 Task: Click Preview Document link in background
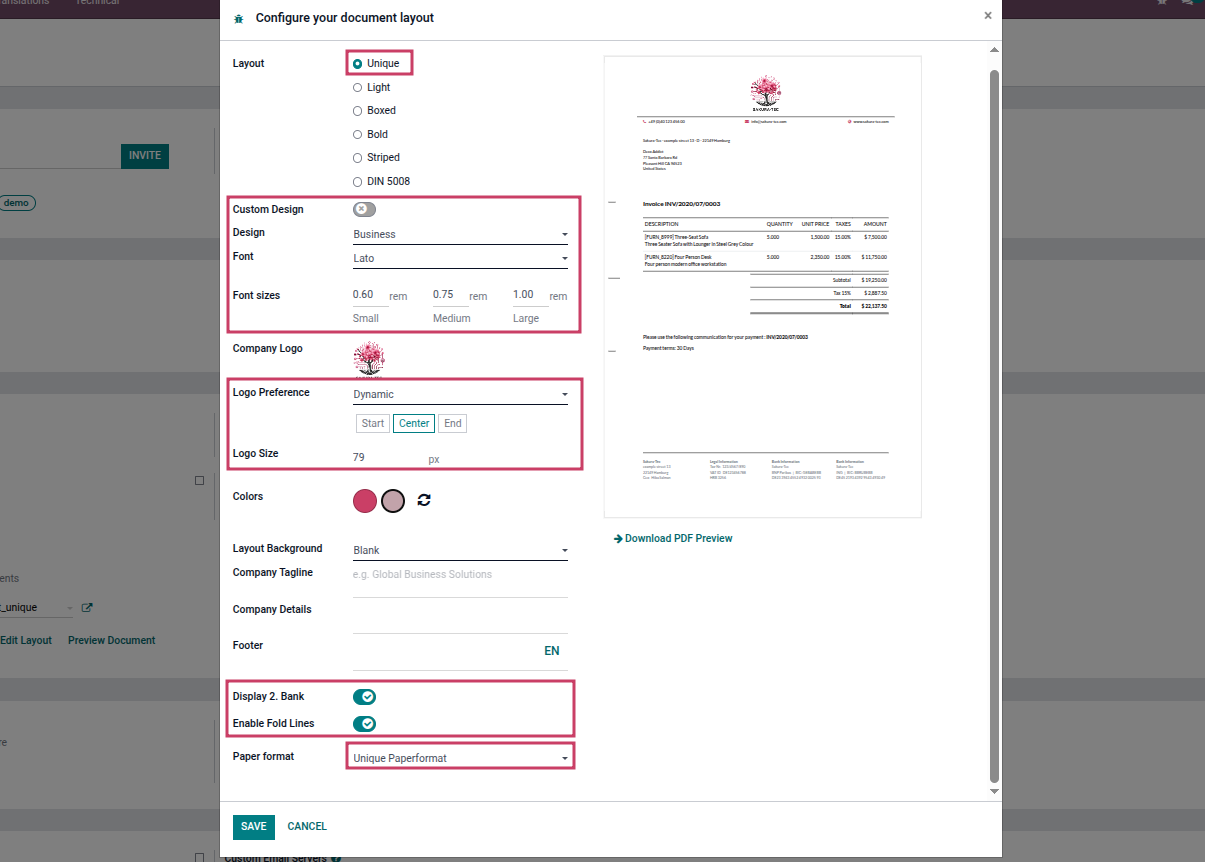point(112,640)
